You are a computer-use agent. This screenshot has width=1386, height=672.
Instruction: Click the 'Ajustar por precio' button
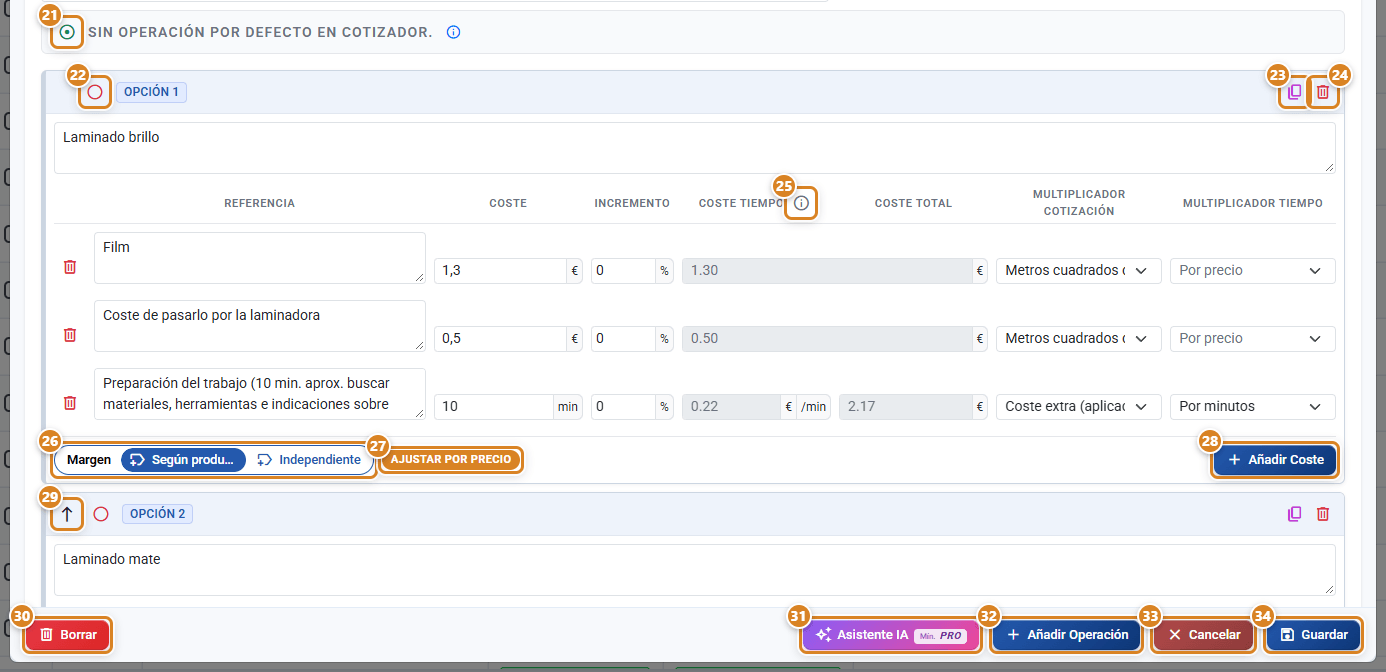(x=451, y=460)
